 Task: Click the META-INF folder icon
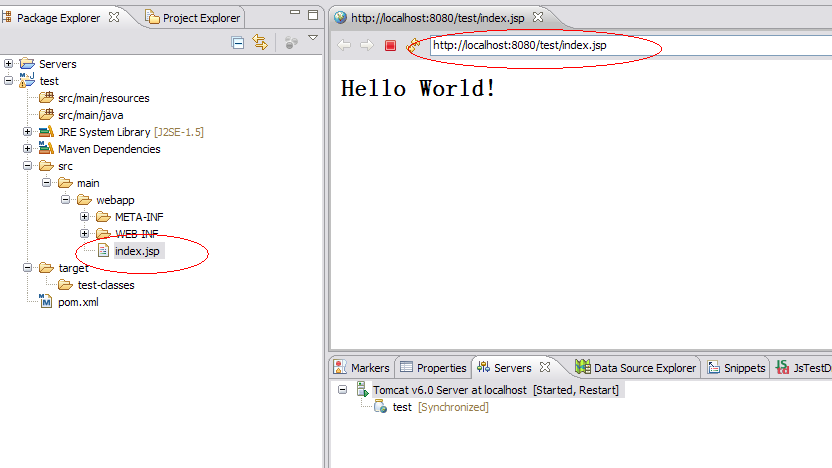point(103,217)
